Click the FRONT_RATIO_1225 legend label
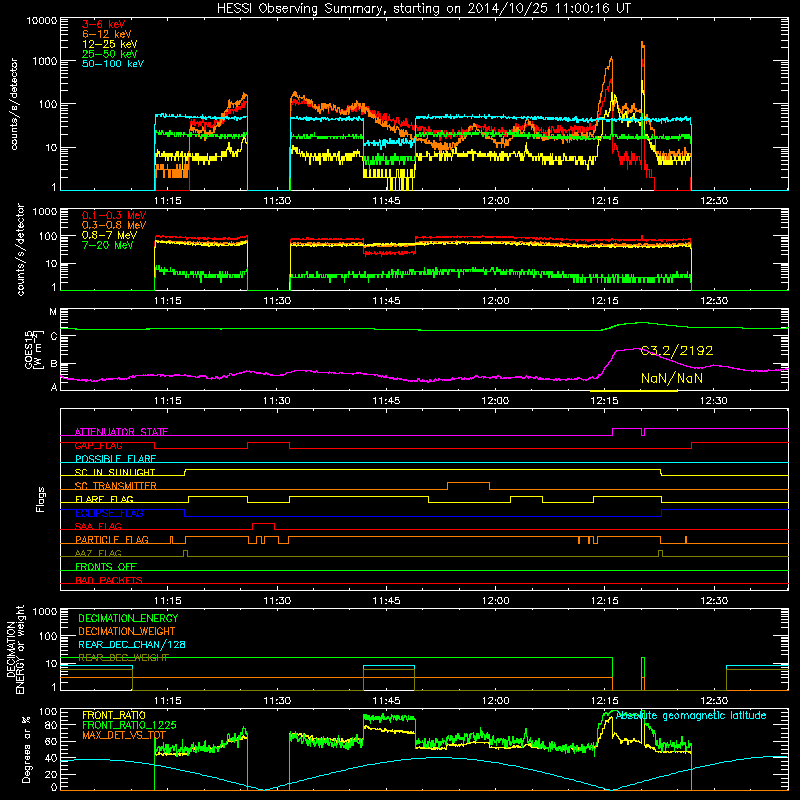The image size is (800, 800). click(x=129, y=725)
